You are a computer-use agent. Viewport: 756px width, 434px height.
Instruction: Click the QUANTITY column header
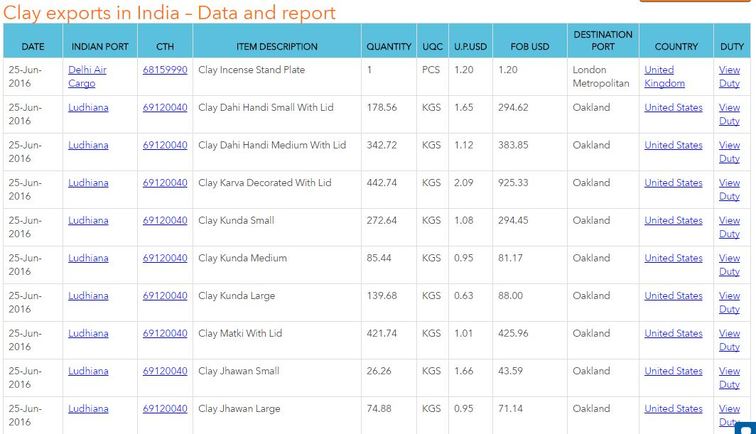[x=388, y=47]
